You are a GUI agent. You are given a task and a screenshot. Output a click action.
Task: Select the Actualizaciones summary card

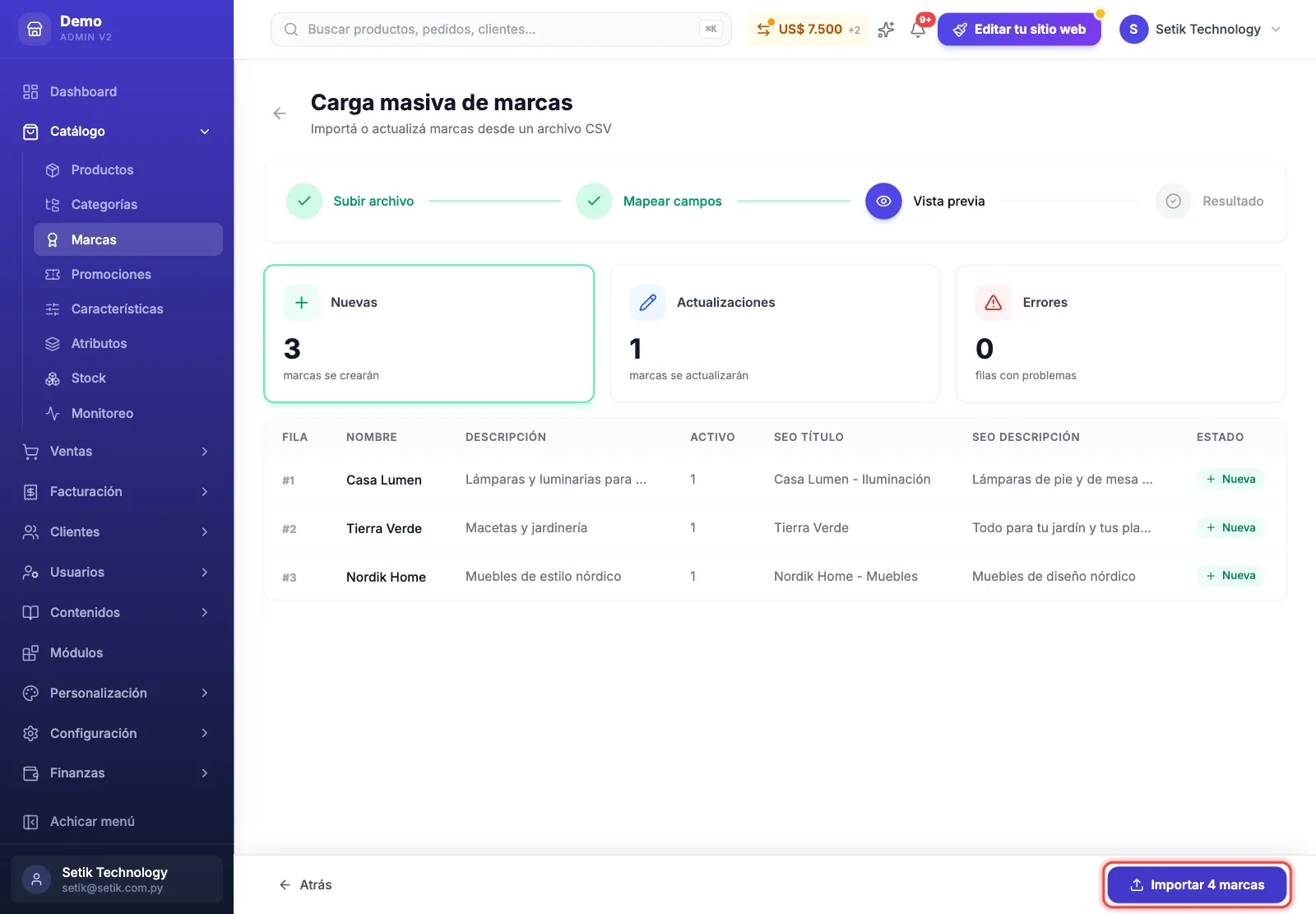coord(775,334)
